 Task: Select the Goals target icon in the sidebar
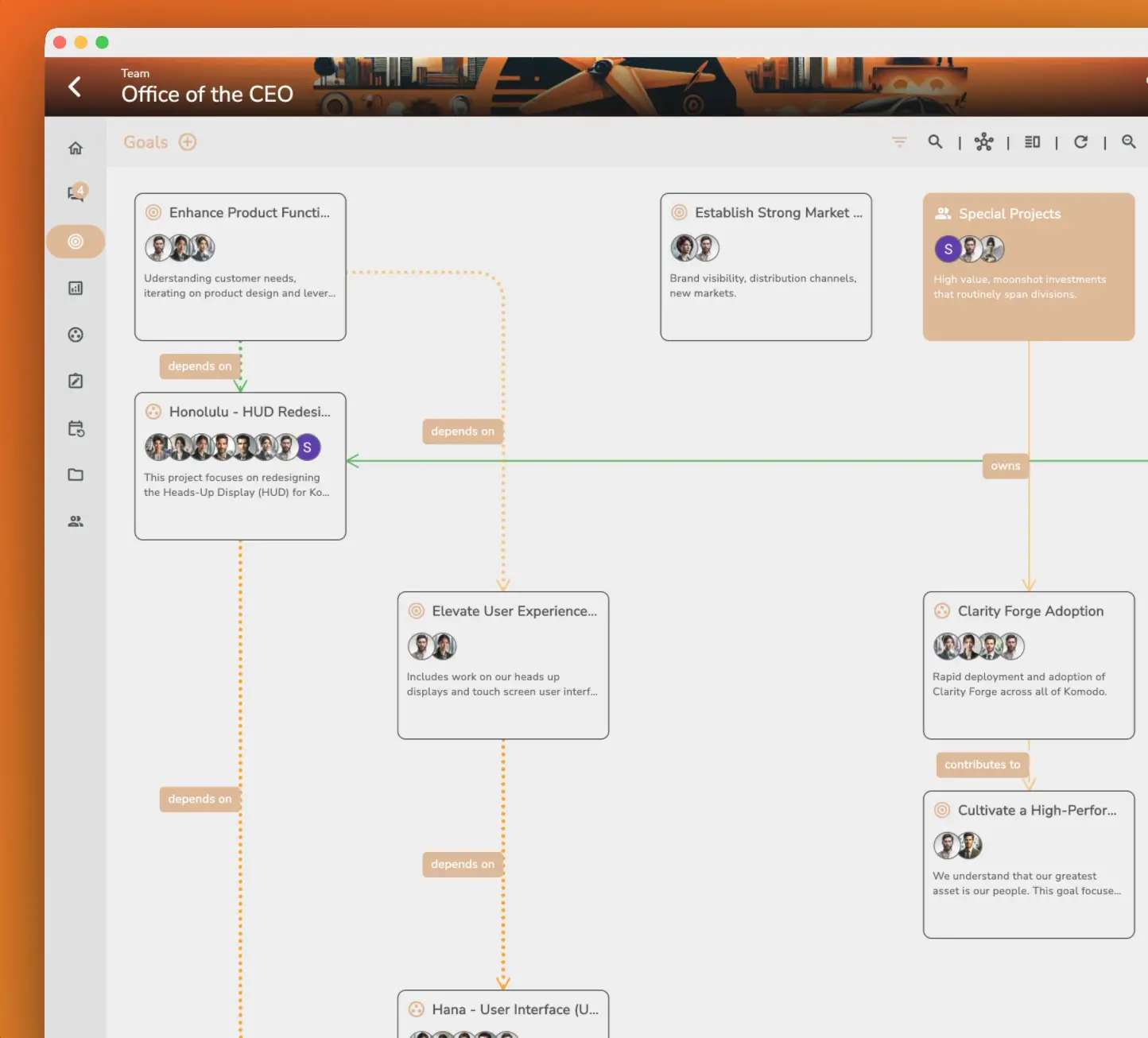click(76, 241)
